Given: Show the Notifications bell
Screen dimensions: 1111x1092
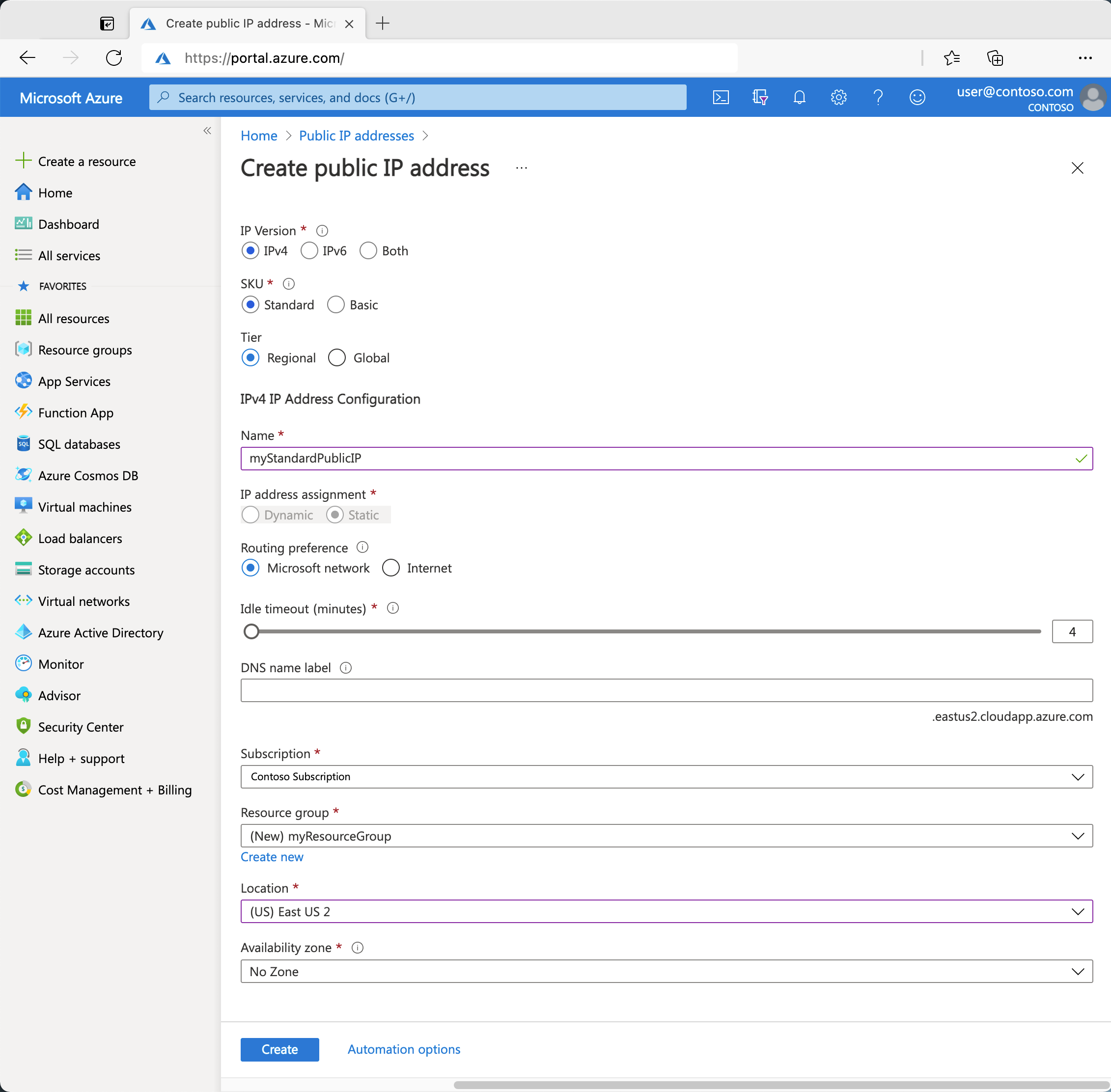Looking at the screenshot, I should pyautogui.click(x=799, y=98).
